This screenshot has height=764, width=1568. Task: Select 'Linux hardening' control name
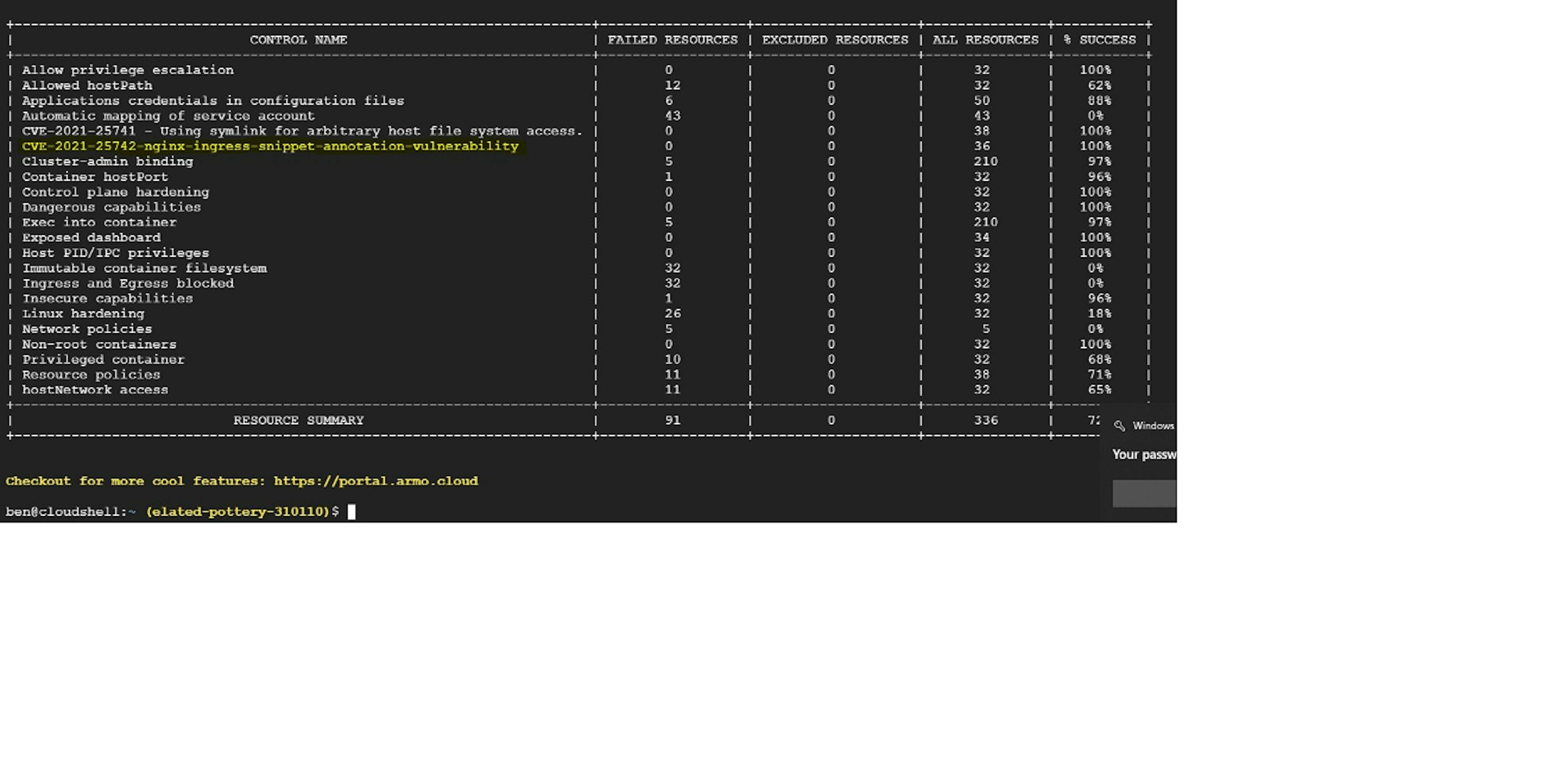tap(83, 314)
